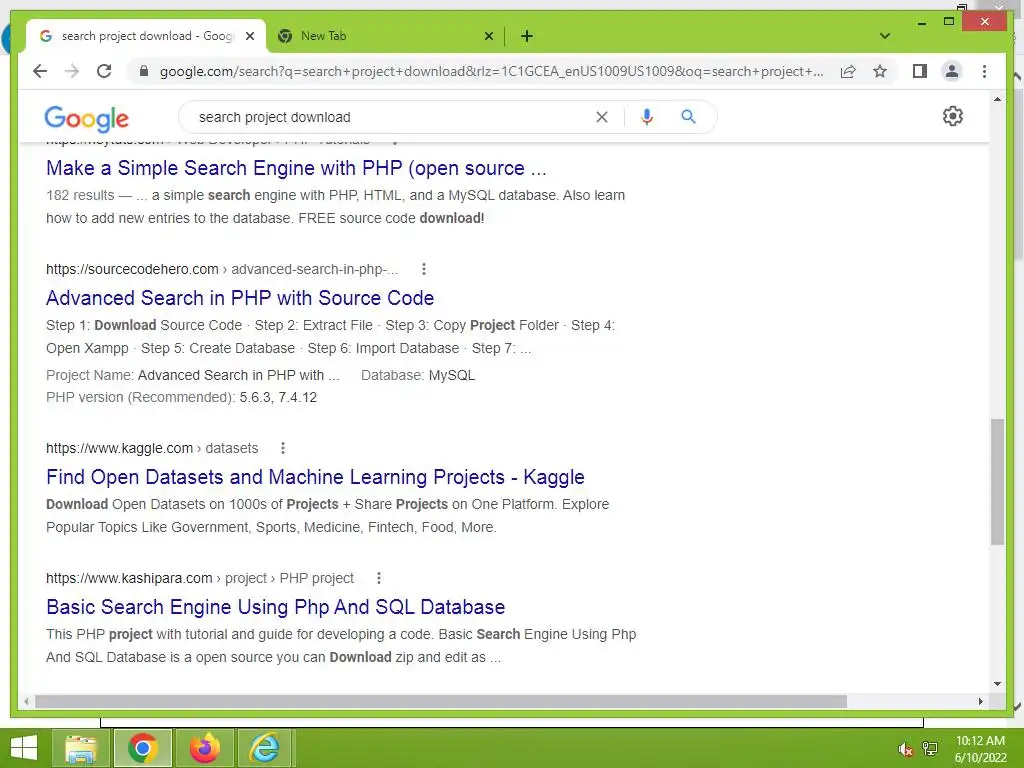Click inside the Google search field
The height and width of the screenshot is (768, 1024).
[392, 117]
